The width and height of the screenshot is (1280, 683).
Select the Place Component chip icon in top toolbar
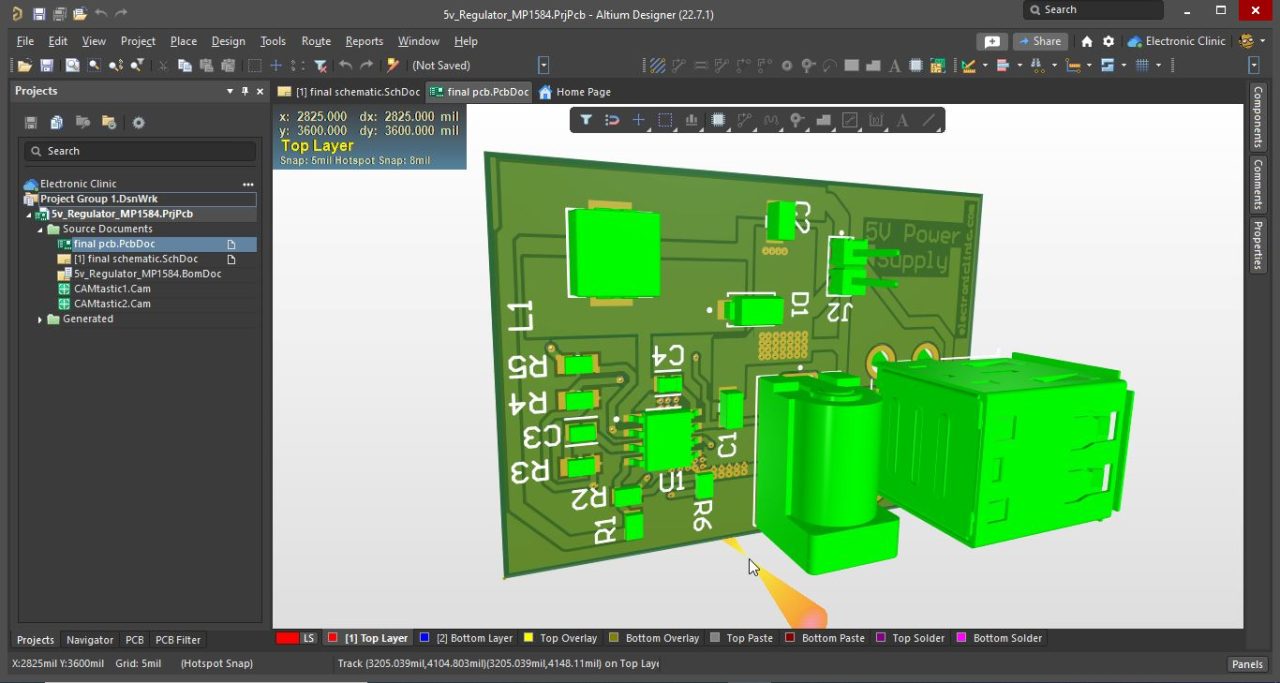pyautogui.click(x=915, y=65)
